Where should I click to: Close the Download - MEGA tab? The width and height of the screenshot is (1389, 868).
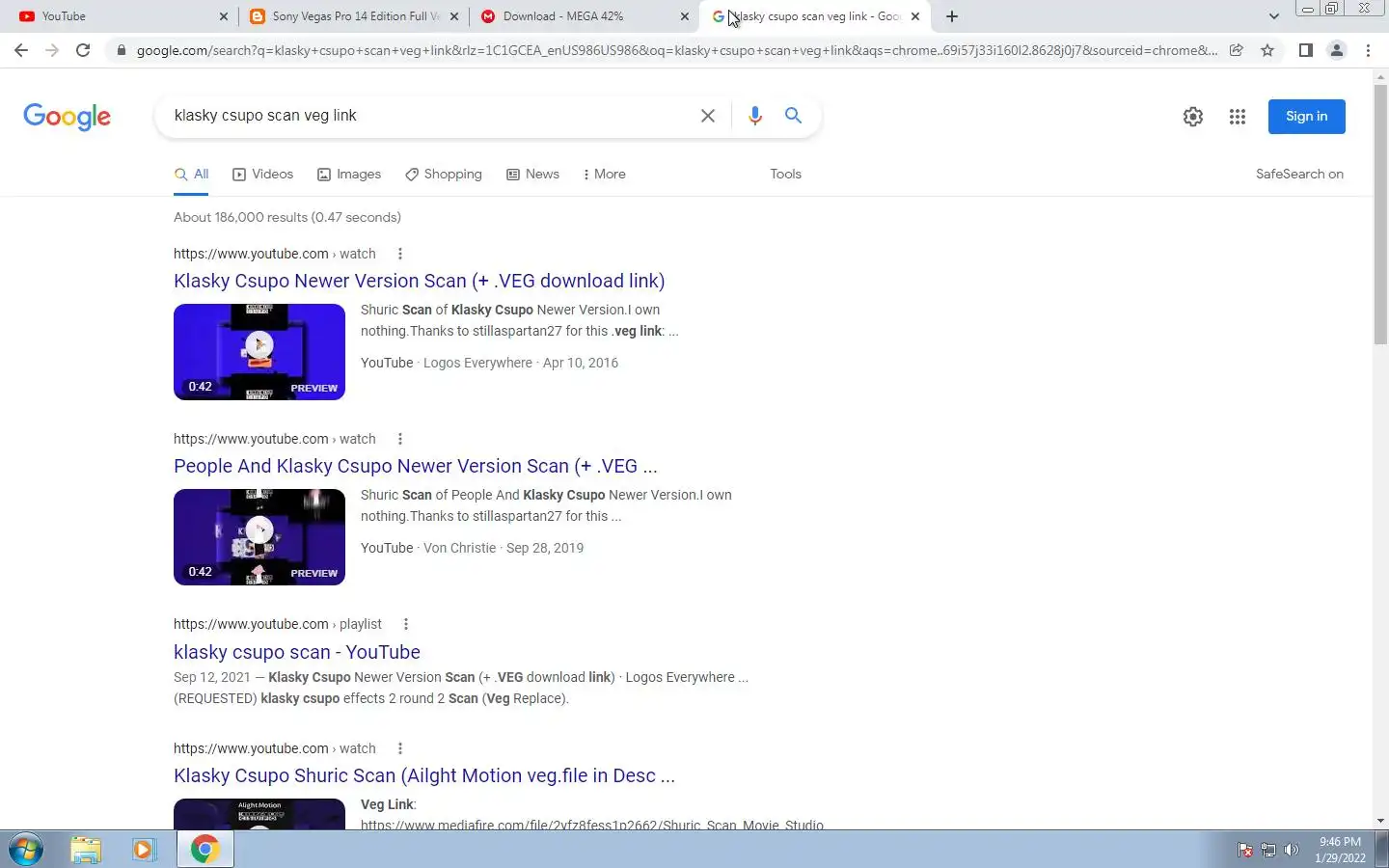[x=685, y=16]
